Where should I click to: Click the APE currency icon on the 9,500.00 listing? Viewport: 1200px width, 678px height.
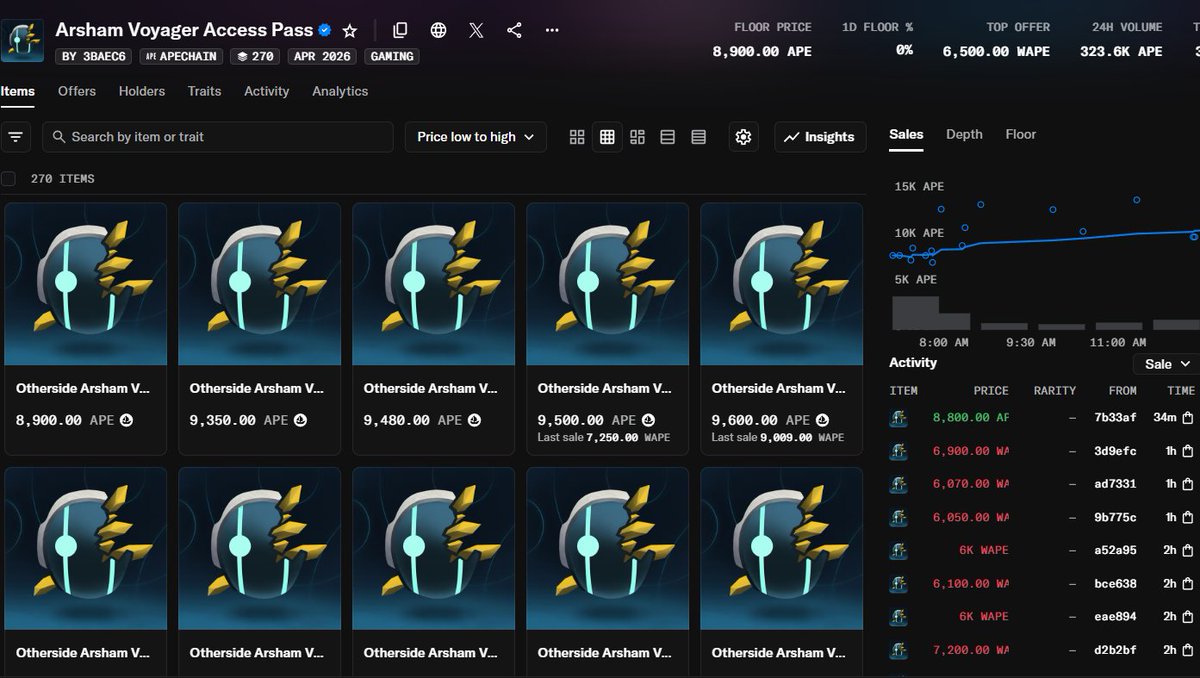(648, 420)
